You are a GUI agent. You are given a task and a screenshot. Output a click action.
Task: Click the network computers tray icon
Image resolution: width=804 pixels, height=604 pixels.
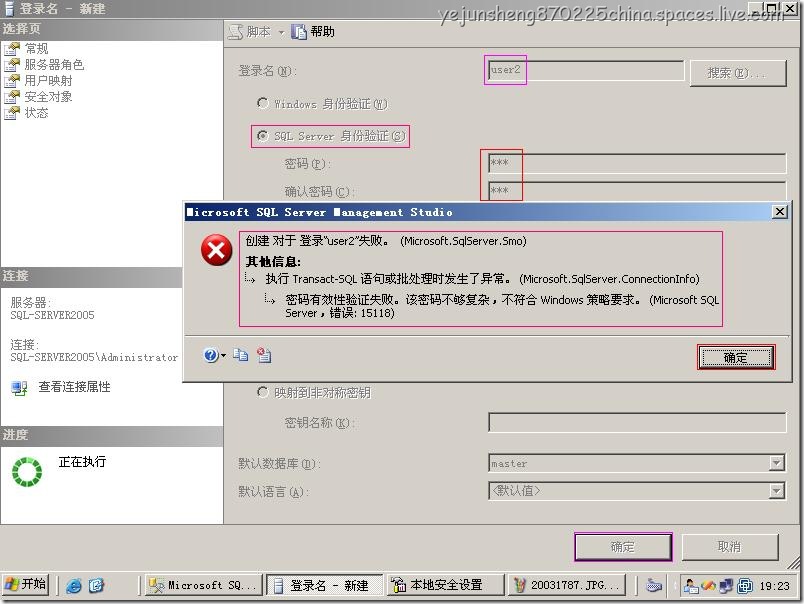point(726,585)
